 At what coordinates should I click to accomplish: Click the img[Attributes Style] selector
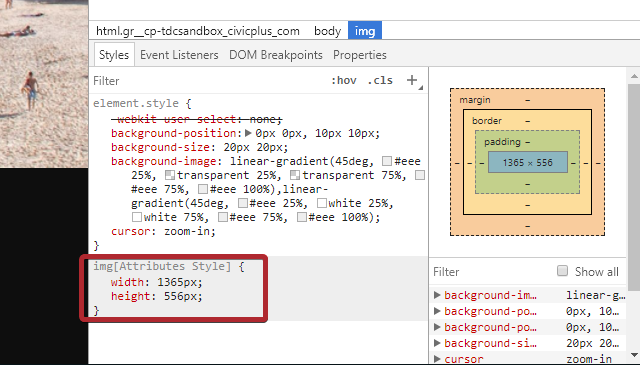click(x=162, y=266)
